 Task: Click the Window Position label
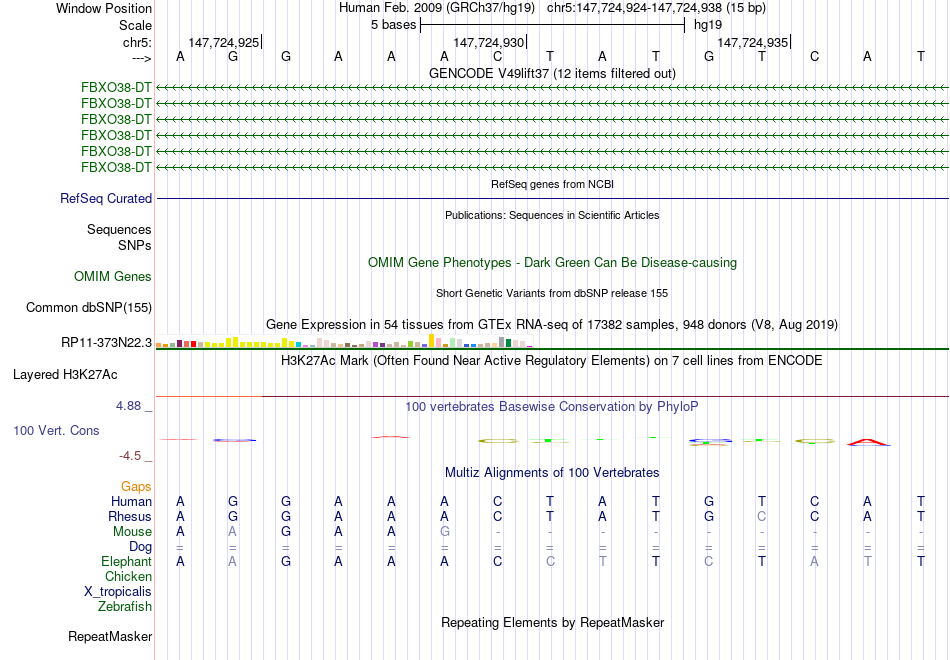coord(104,8)
